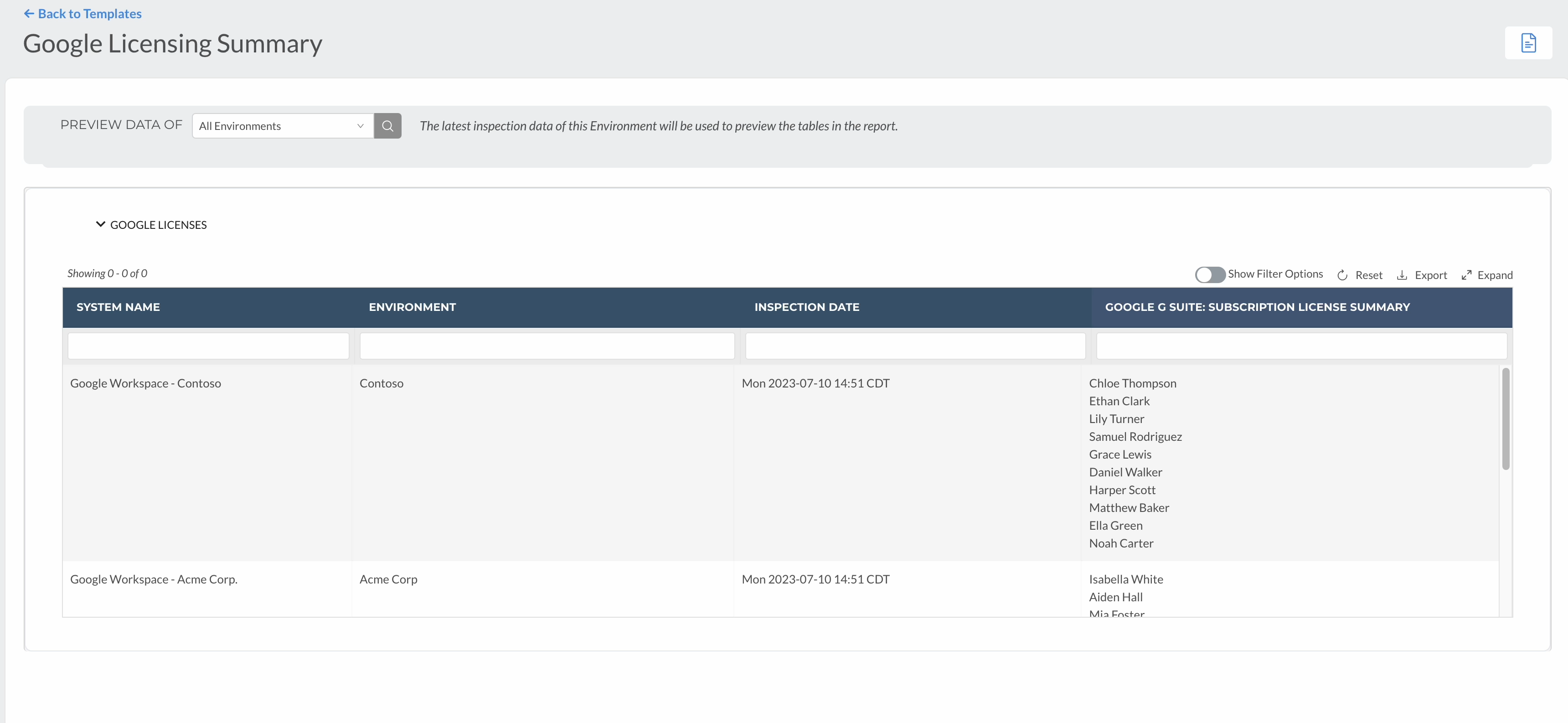The image size is (1568, 723).
Task: Click the Environment filter input field
Action: tap(547, 346)
